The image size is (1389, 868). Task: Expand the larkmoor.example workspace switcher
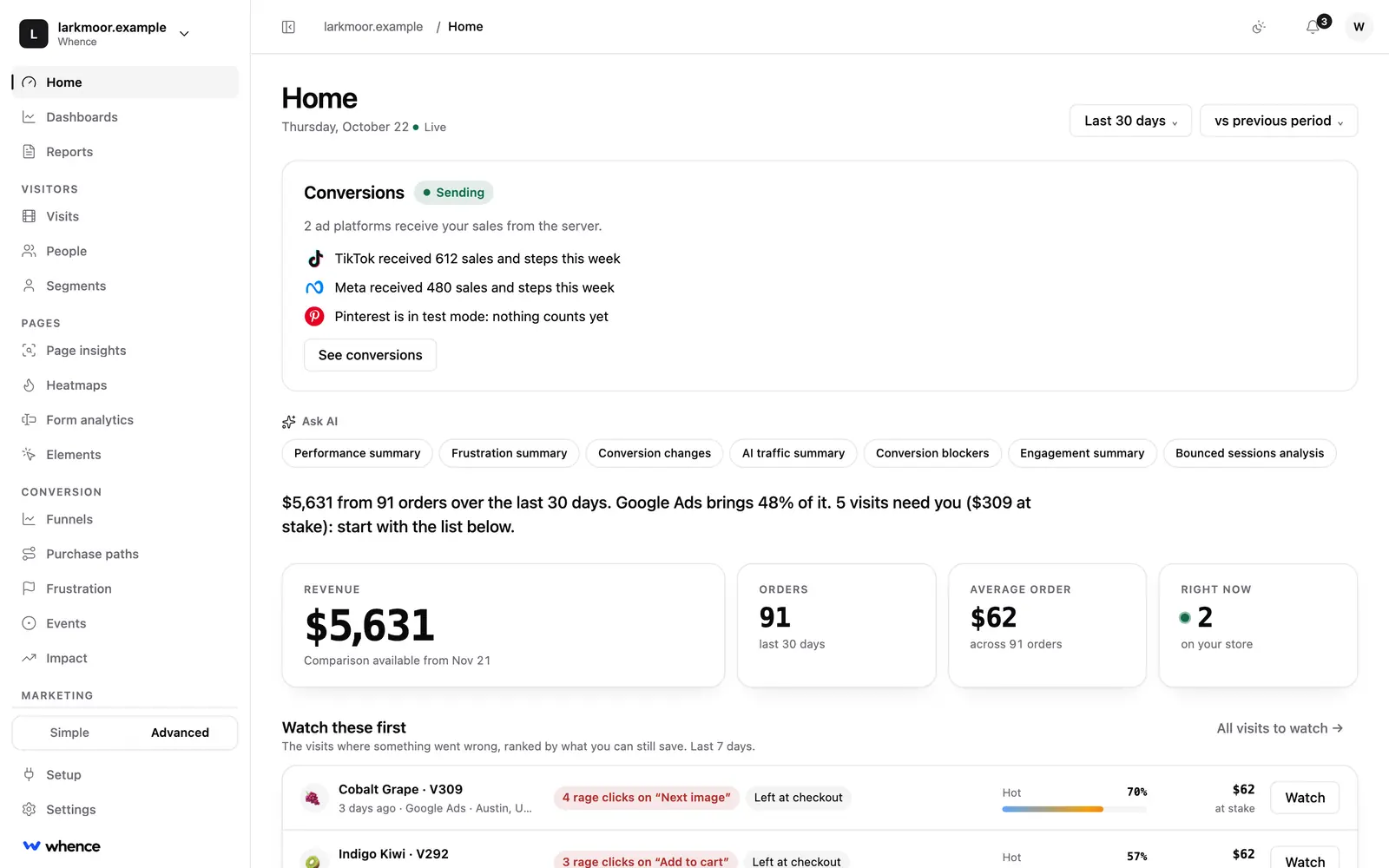click(105, 34)
